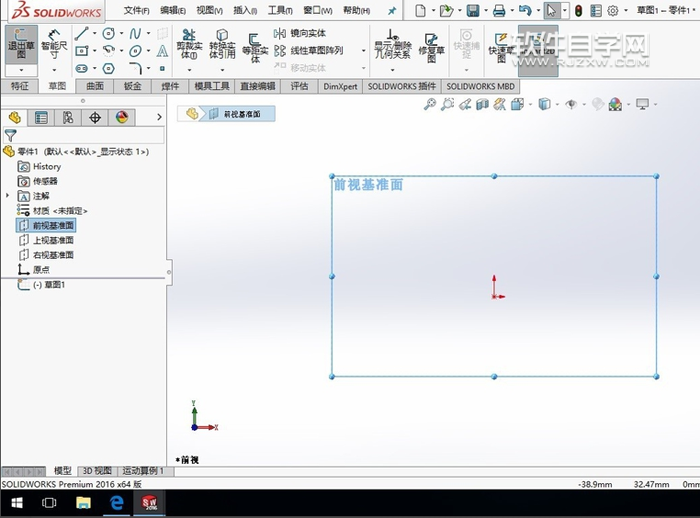Image resolution: width=700 pixels, height=518 pixels.
Task: Expand the Annotations (注解) tree node
Action: coord(7,196)
